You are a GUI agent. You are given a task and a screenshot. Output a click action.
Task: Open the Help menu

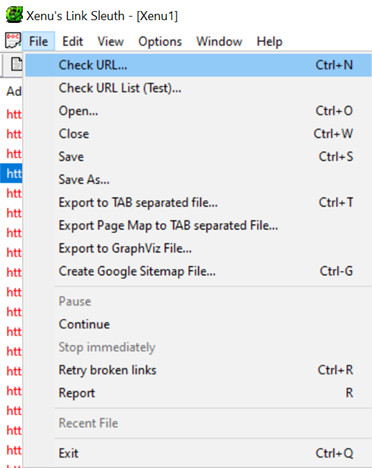pyautogui.click(x=269, y=41)
